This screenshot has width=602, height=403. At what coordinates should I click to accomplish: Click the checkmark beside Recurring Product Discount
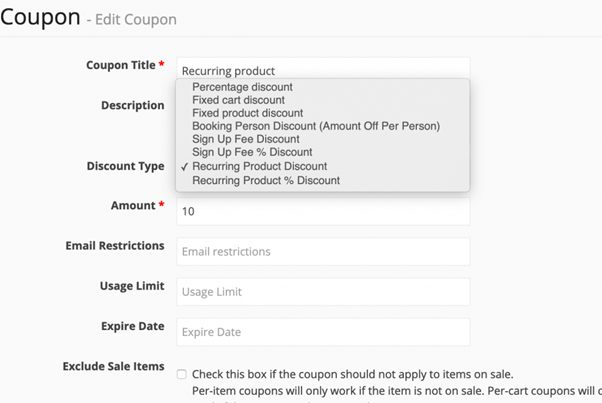tap(185, 166)
